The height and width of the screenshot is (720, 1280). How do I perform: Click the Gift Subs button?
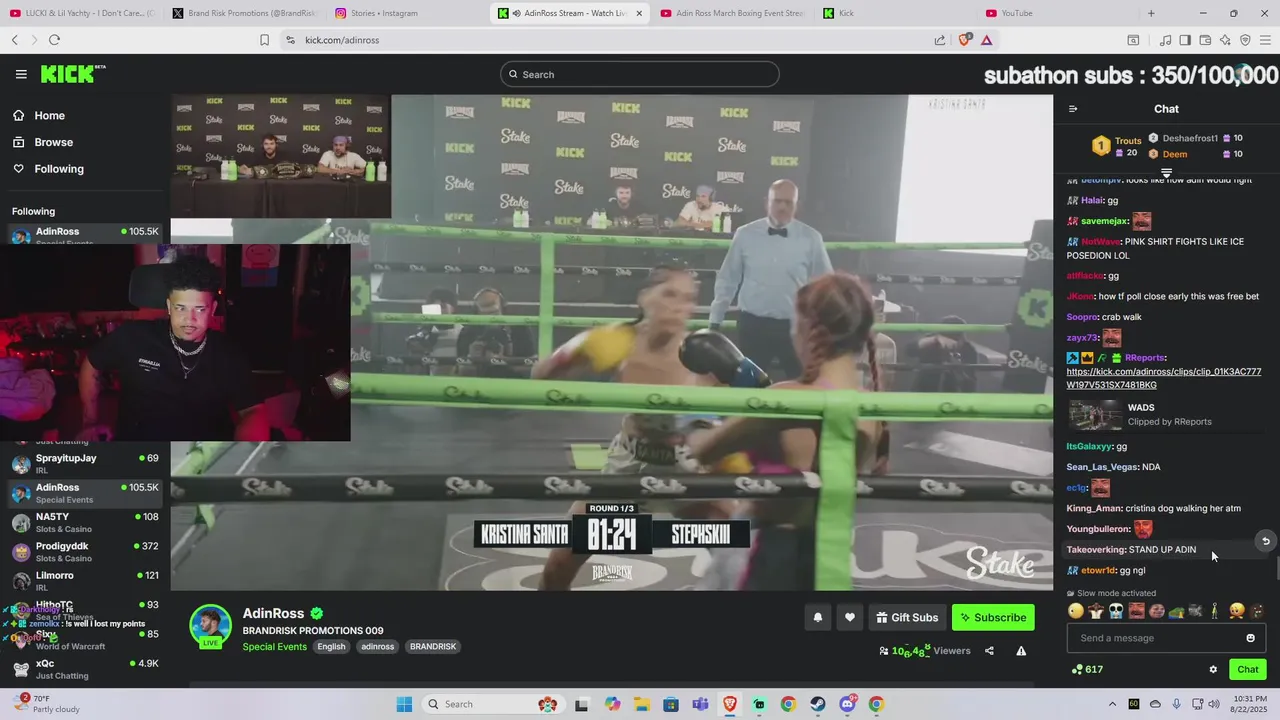907,618
